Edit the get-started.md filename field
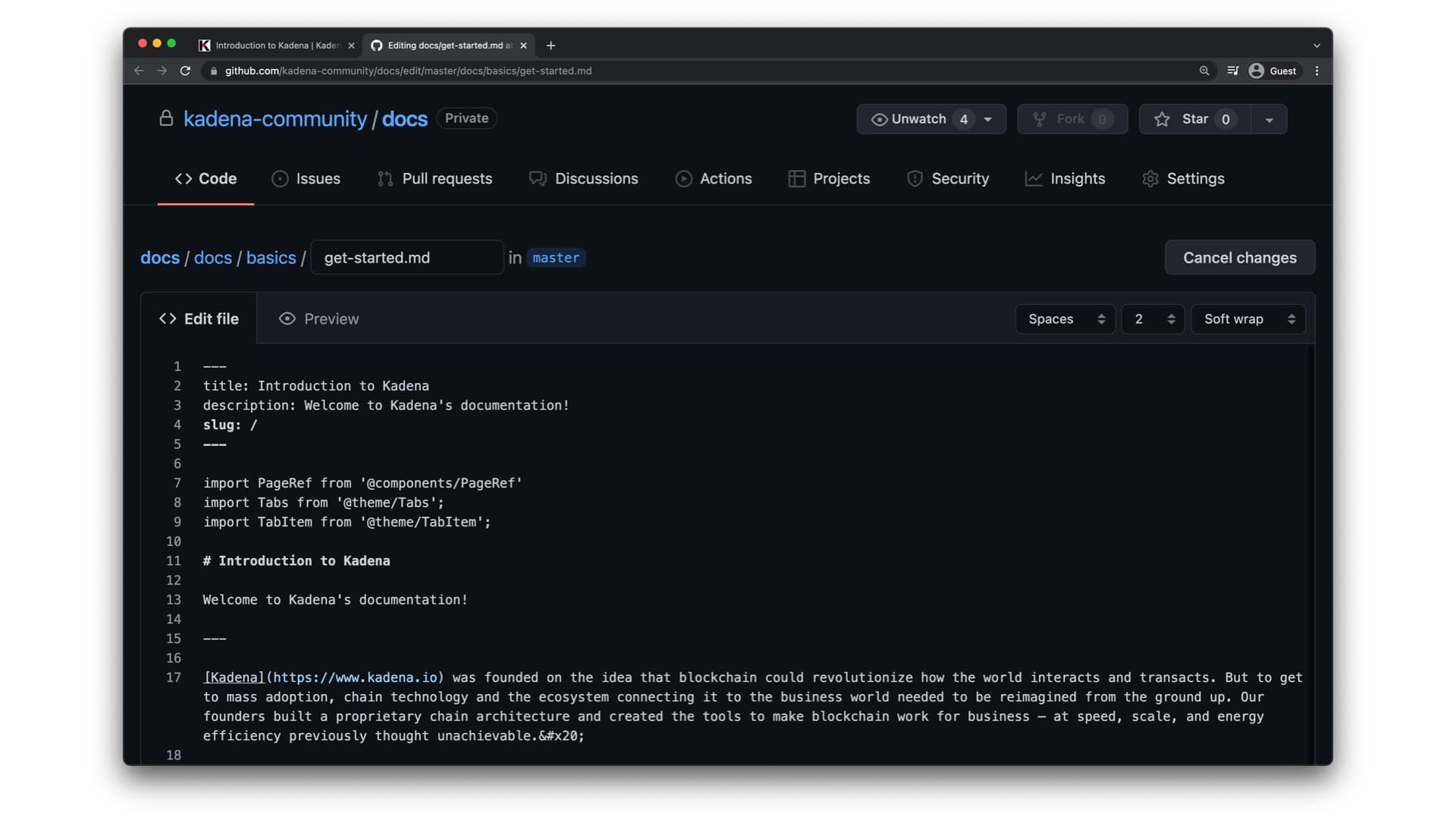 click(x=407, y=258)
